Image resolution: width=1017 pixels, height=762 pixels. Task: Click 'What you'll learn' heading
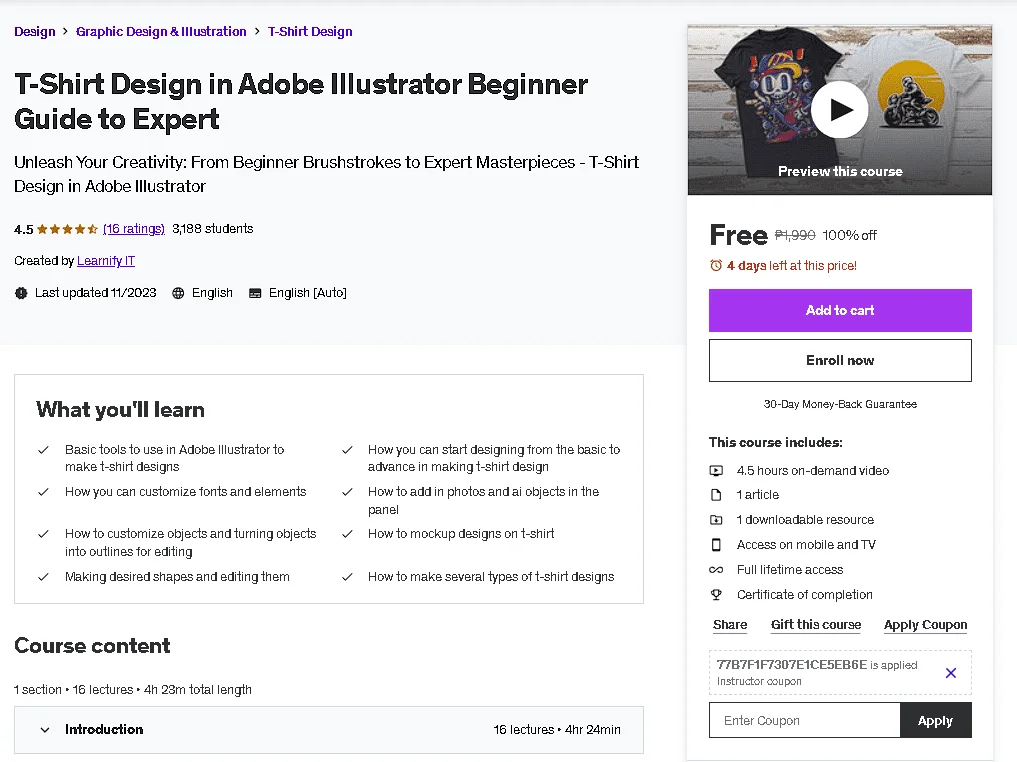tap(120, 410)
